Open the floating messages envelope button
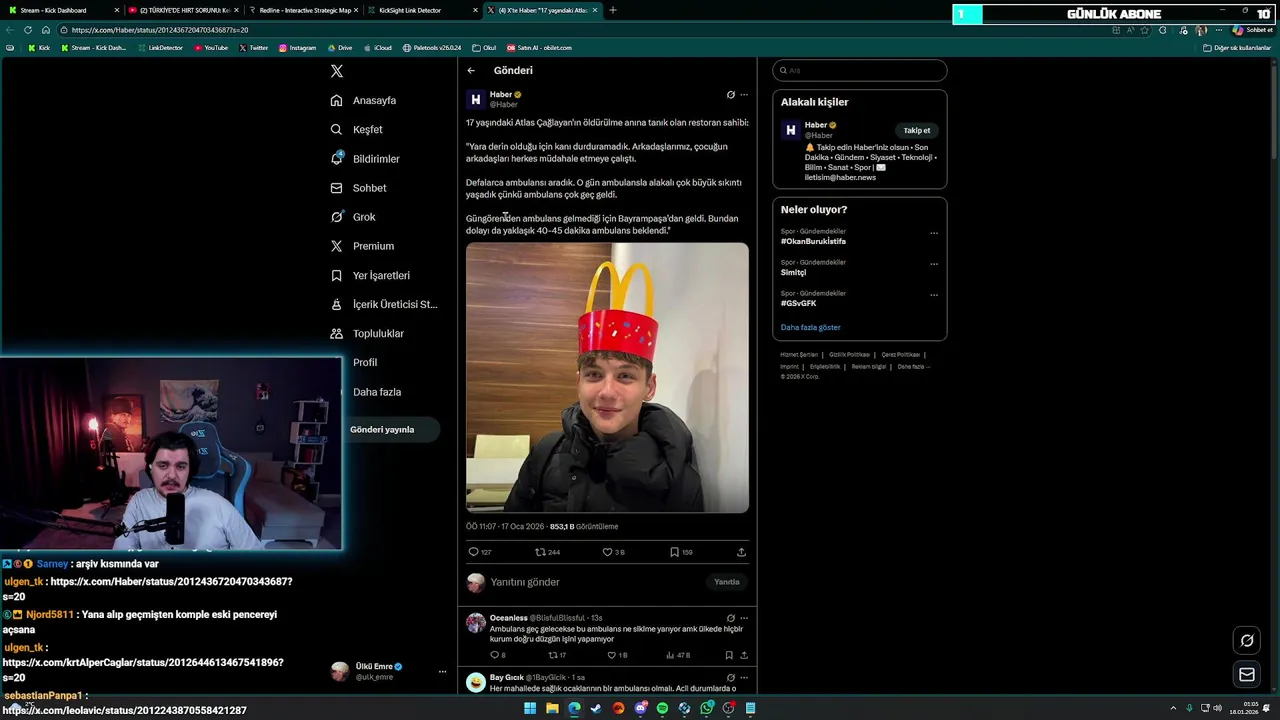 [x=1247, y=675]
